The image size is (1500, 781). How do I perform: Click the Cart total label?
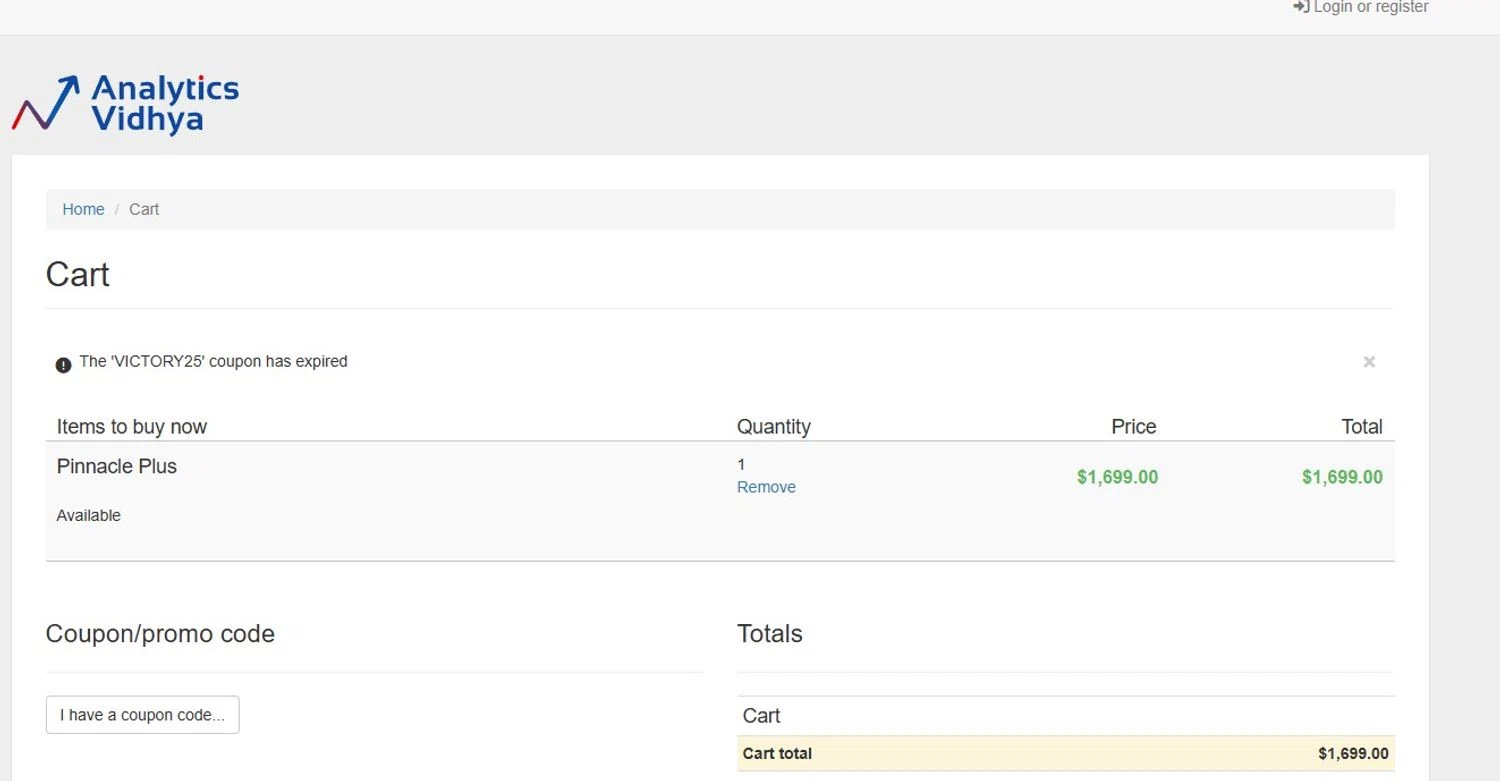pos(777,754)
